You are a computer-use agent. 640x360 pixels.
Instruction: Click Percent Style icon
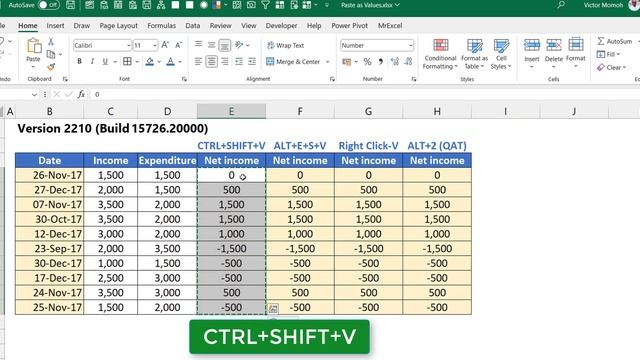[x=367, y=62]
